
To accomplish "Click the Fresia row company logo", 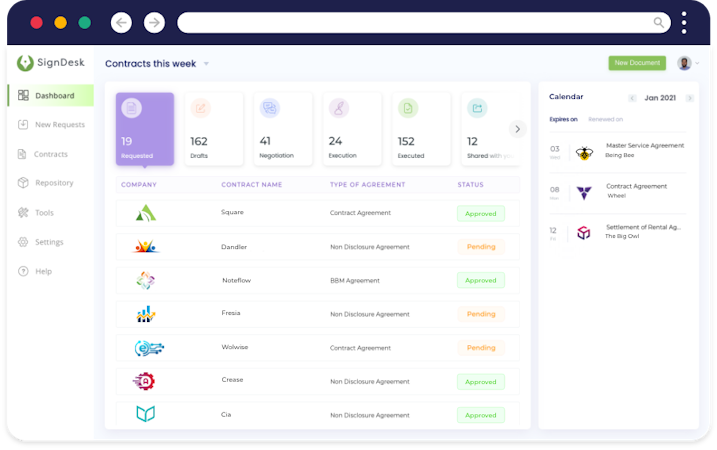I will tap(146, 314).
